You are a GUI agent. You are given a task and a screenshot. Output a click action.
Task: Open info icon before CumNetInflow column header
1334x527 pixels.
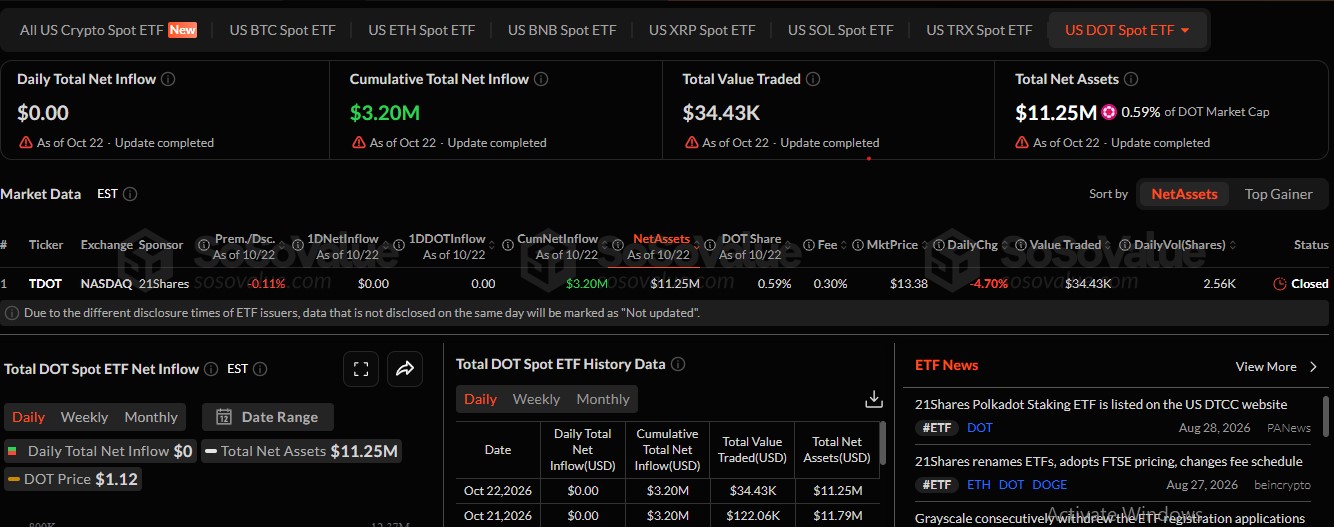click(x=508, y=245)
